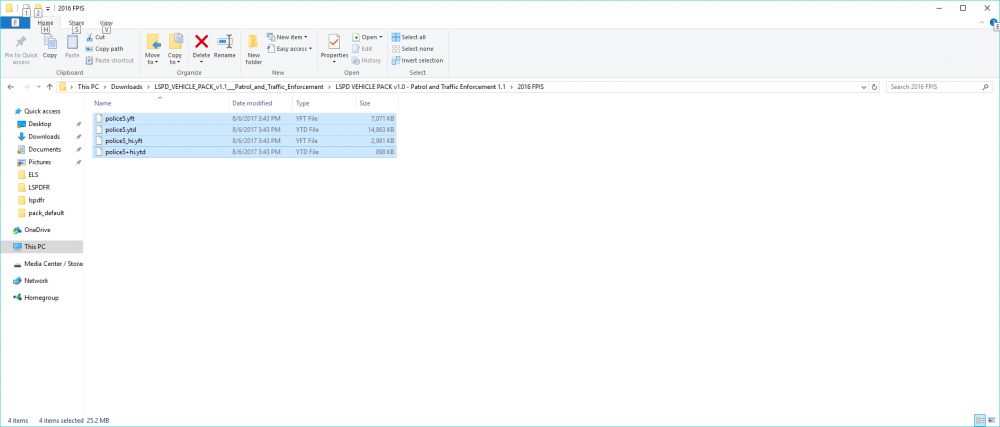Switch to Large icons view layout
The image size is (1000, 427).
(990, 421)
